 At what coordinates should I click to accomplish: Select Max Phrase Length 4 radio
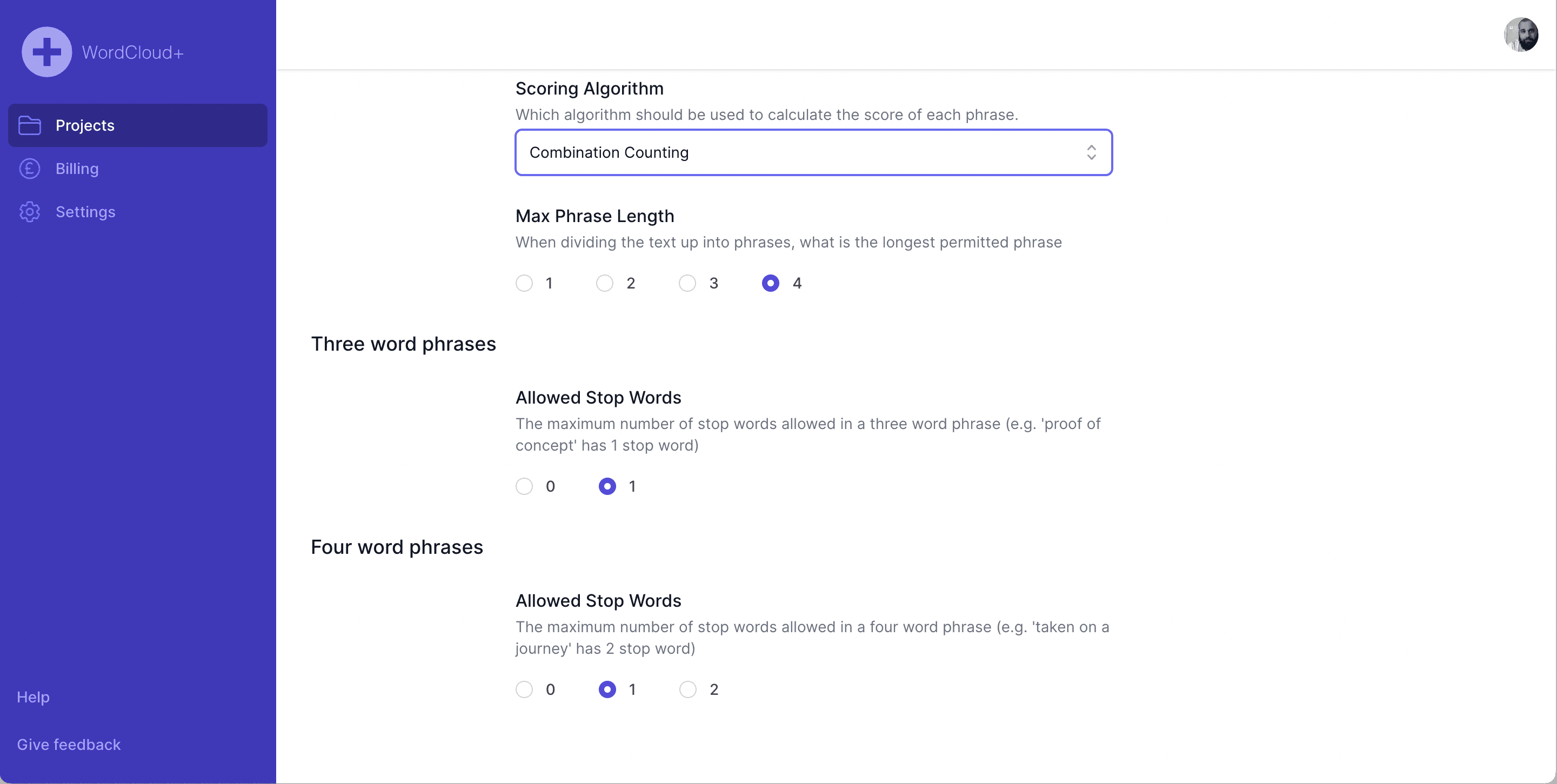coord(770,283)
